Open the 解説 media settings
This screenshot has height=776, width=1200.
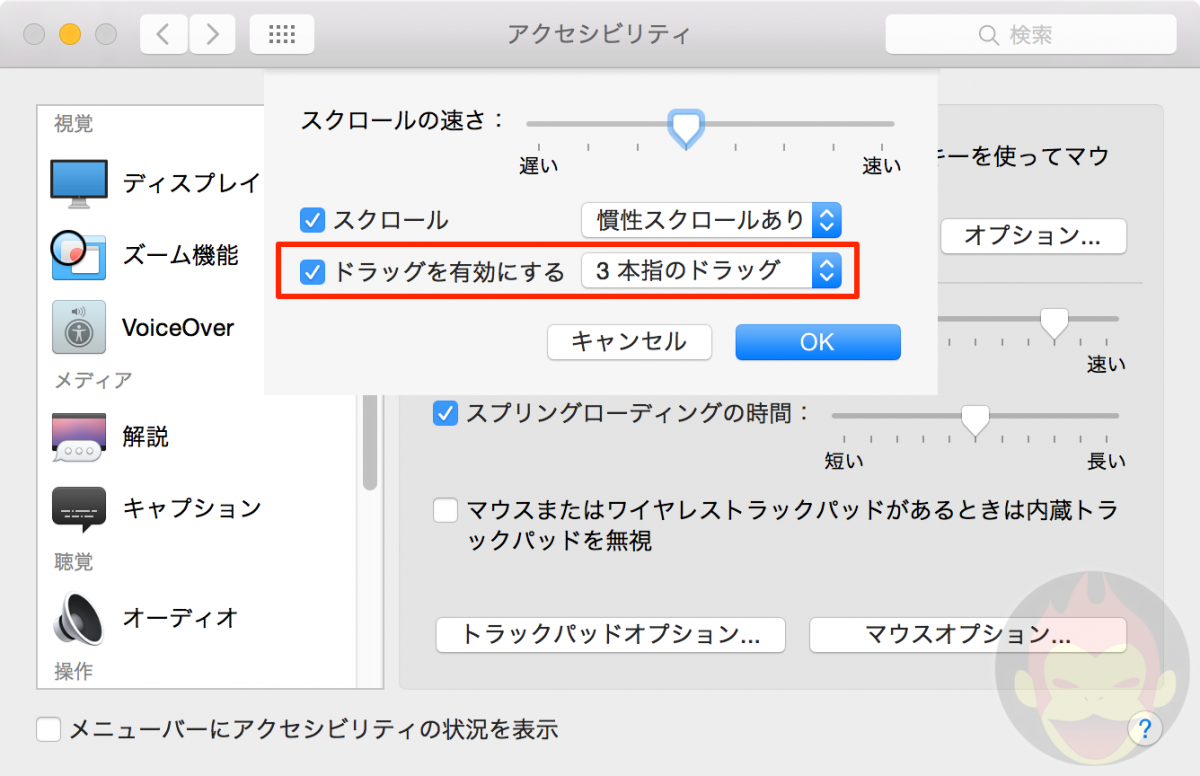(x=146, y=436)
